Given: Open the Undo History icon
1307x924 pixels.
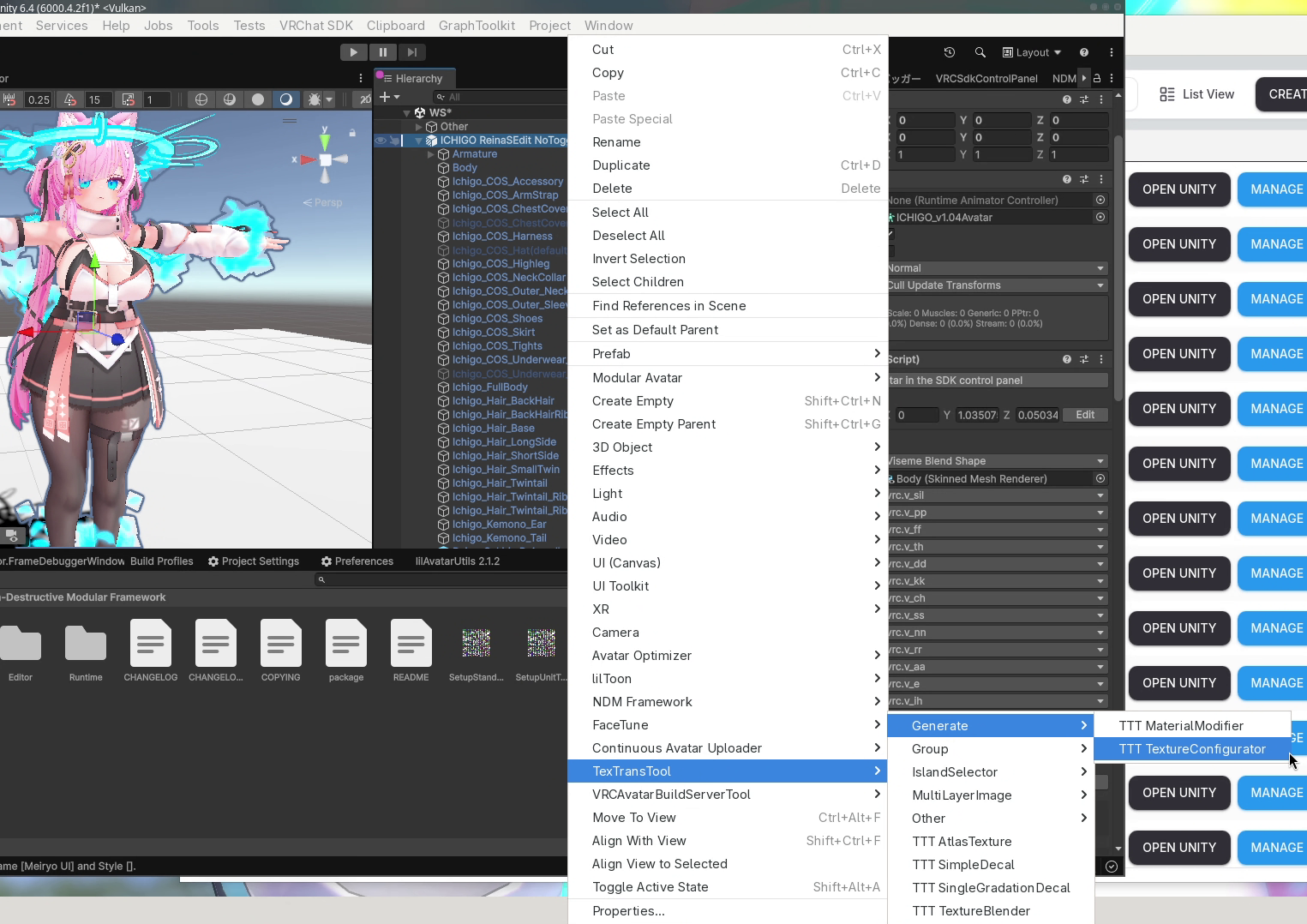Looking at the screenshot, I should (x=949, y=52).
